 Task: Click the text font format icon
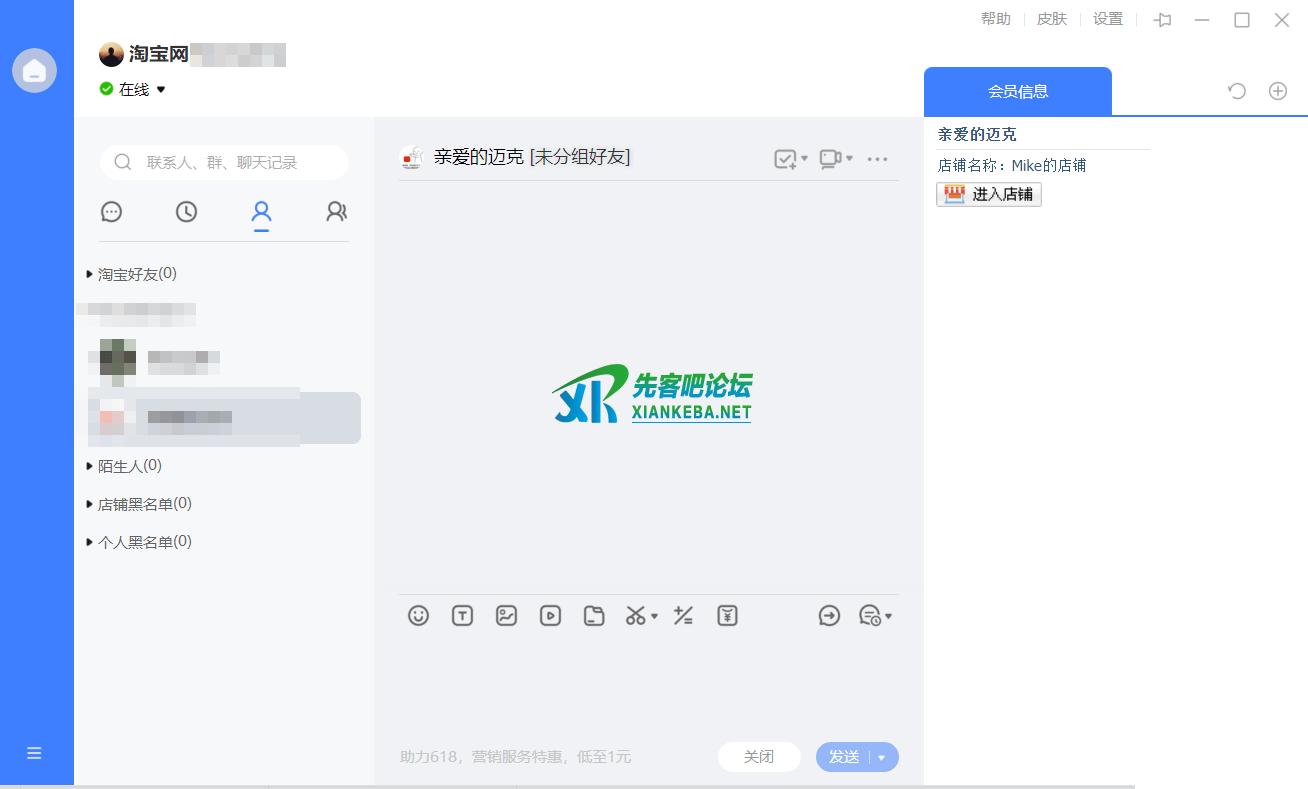point(462,616)
